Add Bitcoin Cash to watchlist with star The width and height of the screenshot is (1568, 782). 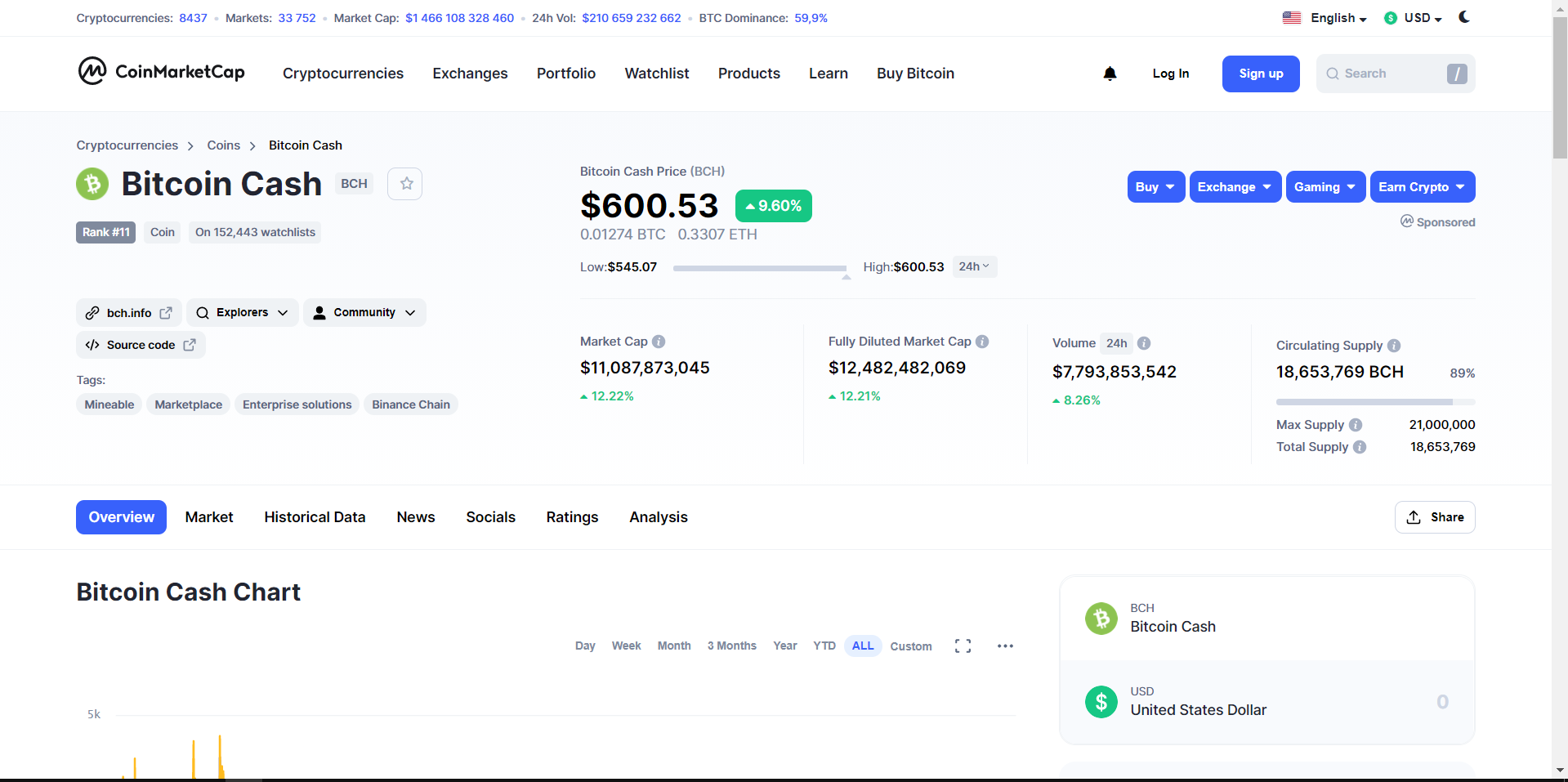coord(406,184)
